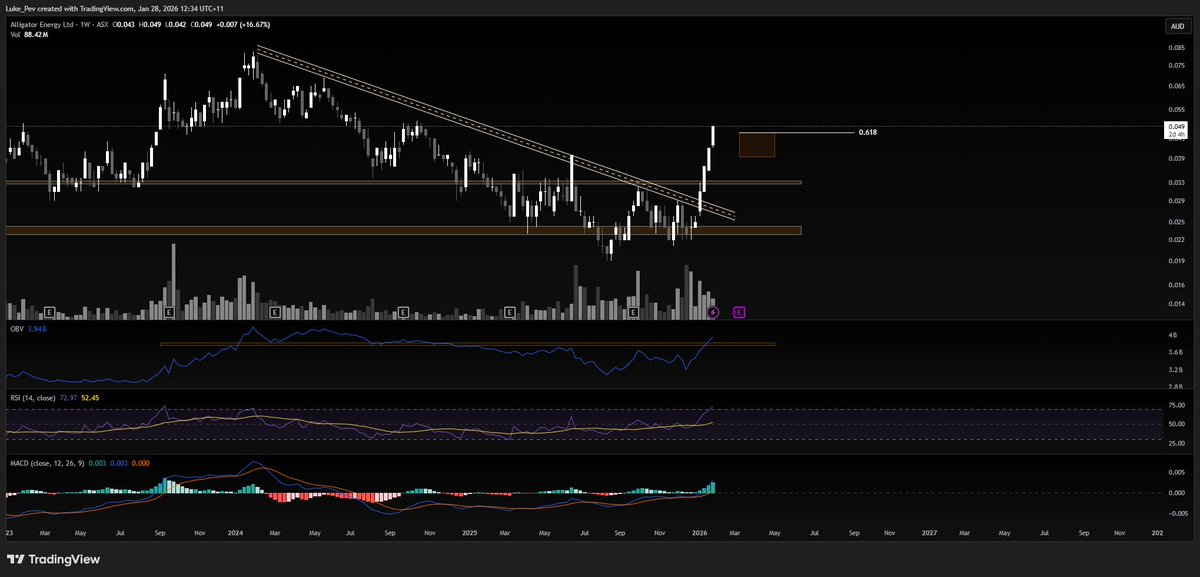Click the 2026 label on time axis

click(700, 534)
